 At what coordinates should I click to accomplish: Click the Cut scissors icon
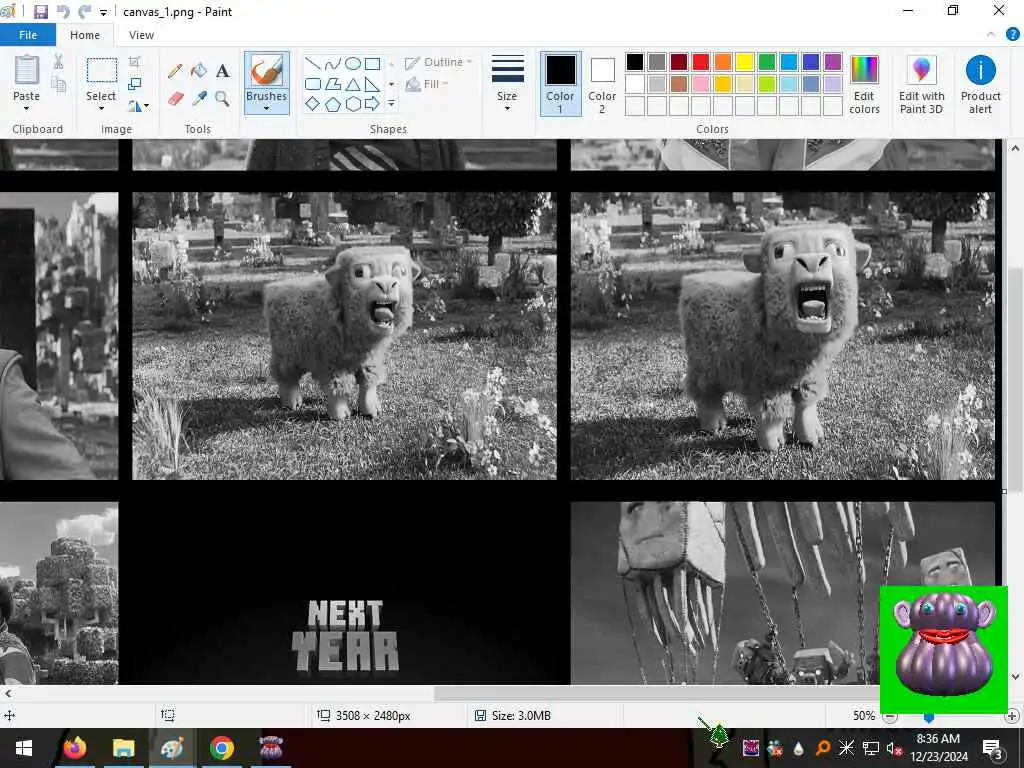[x=58, y=62]
